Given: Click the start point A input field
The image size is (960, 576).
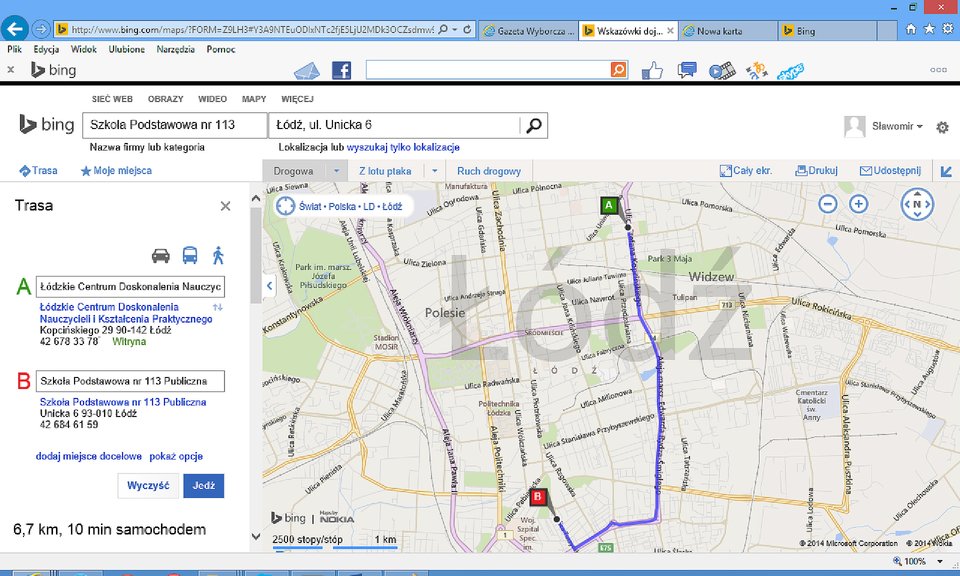Looking at the screenshot, I should pos(130,286).
